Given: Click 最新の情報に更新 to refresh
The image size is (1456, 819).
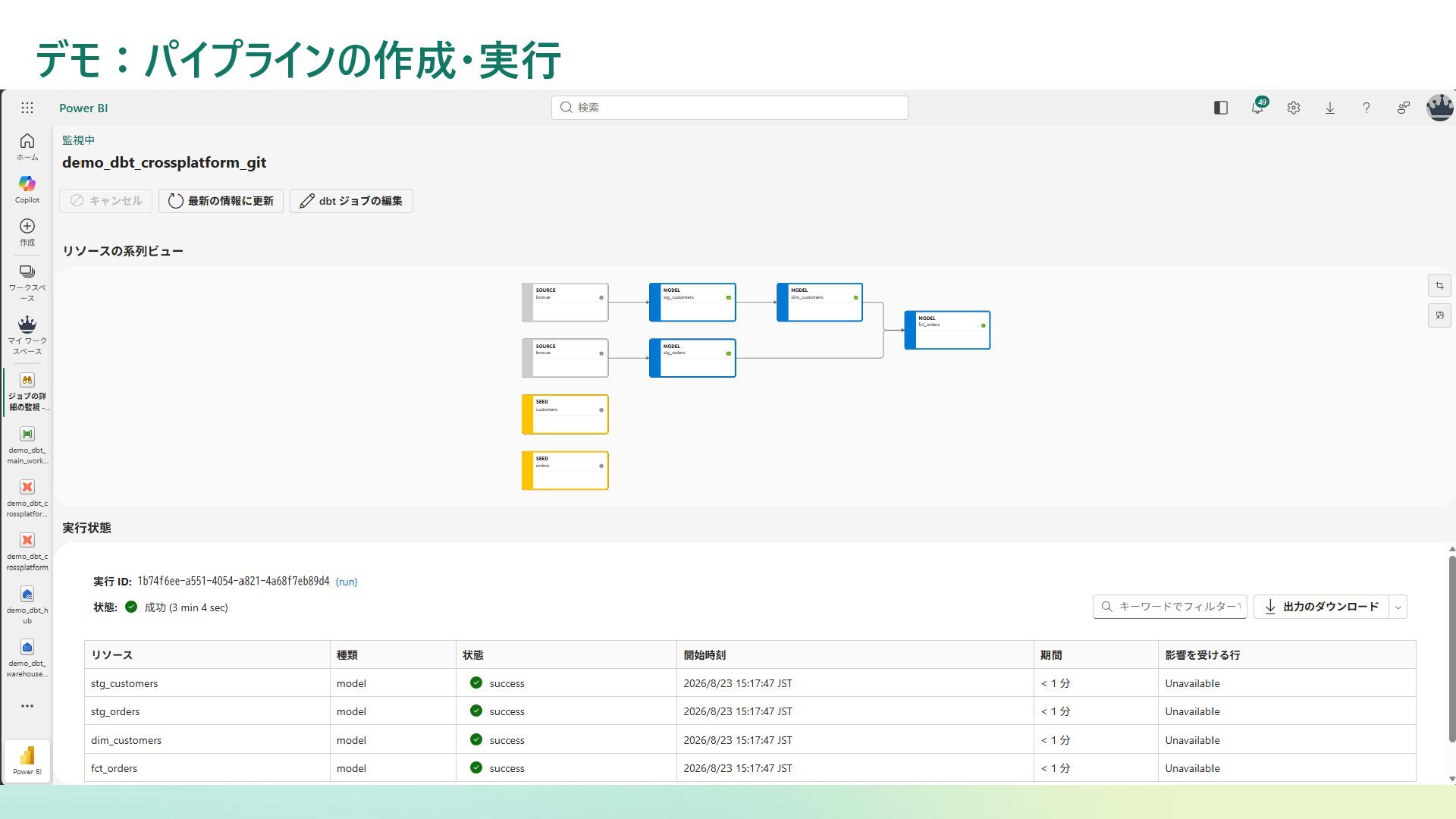Looking at the screenshot, I should point(221,201).
